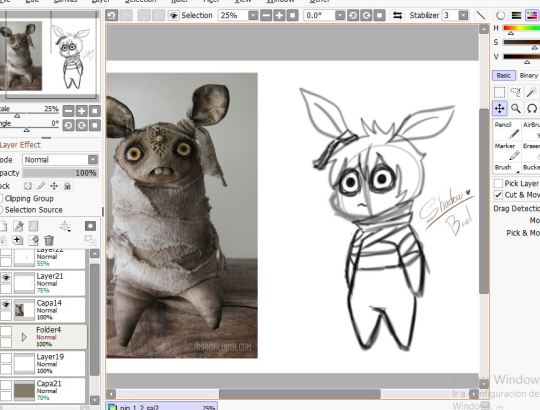This screenshot has width=540, height=410.
Task: Select the Capa21 layer
Action: point(43,390)
